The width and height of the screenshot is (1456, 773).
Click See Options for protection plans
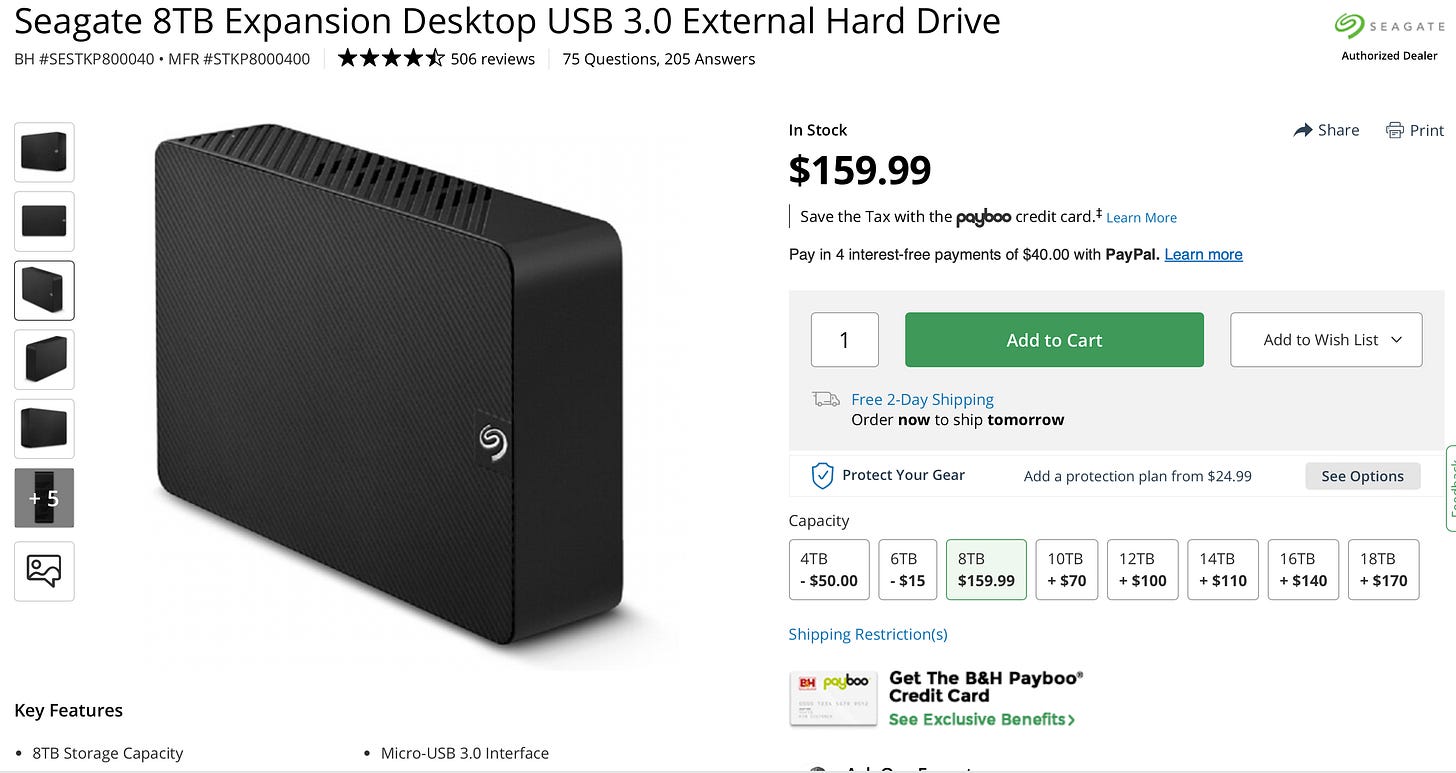coord(1362,476)
